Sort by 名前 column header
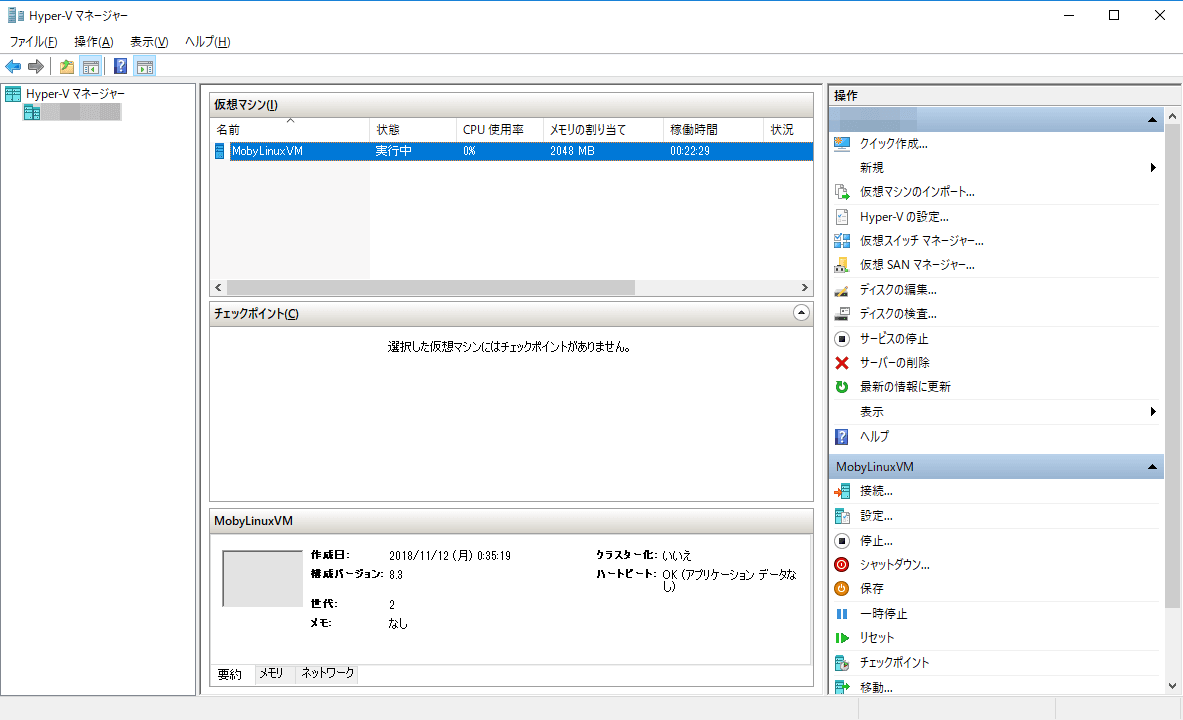The width and height of the screenshot is (1183, 720). click(290, 130)
